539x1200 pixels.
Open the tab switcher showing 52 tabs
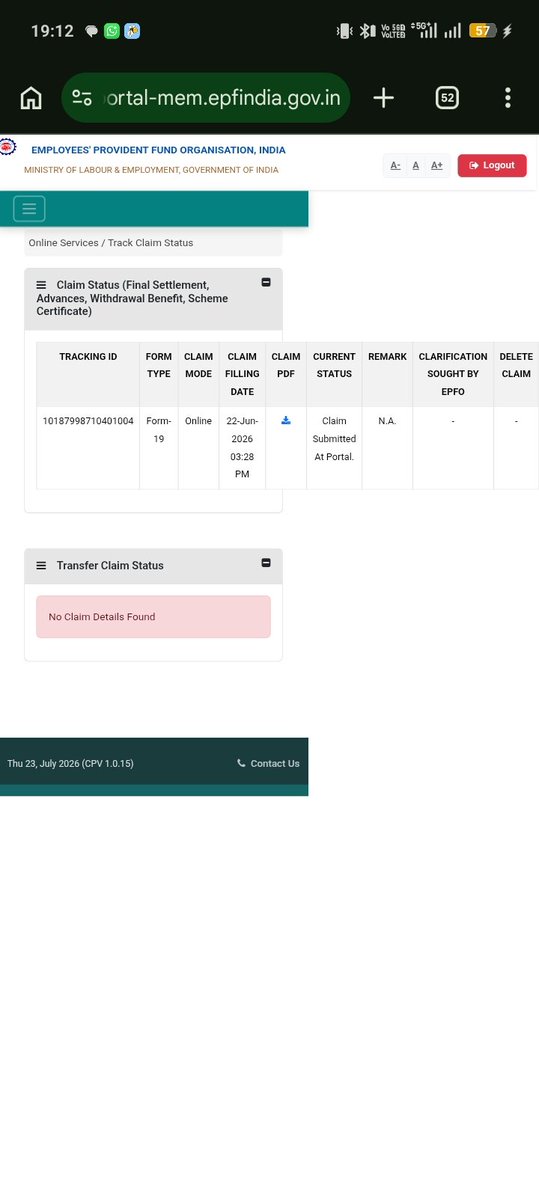[447, 98]
